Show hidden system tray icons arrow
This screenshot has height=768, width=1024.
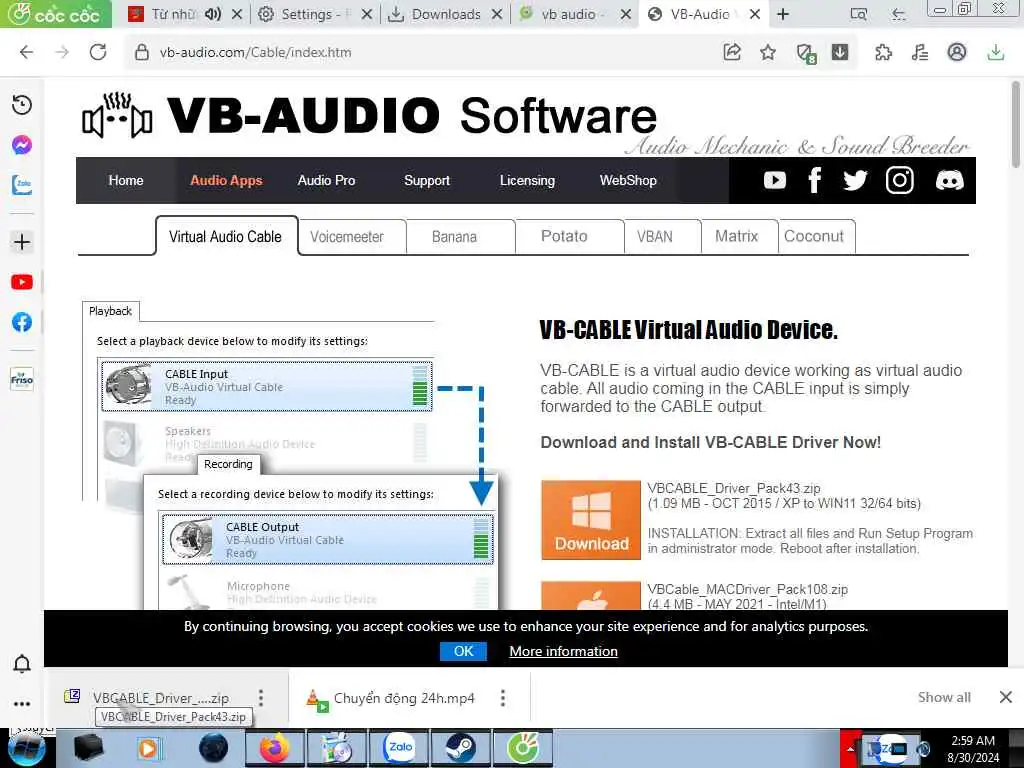[850, 749]
